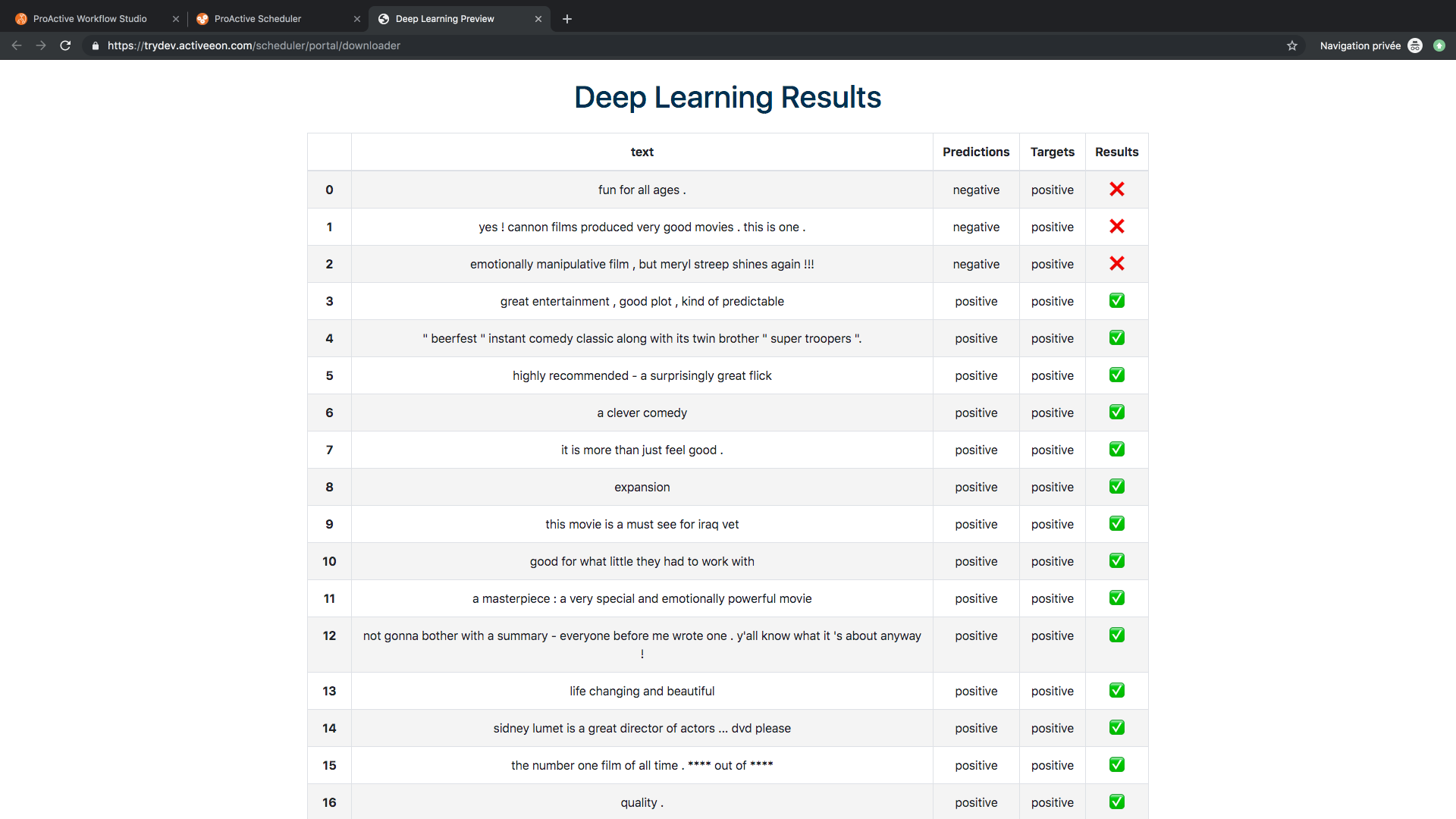Click the row index number 15
This screenshot has height=819, width=1456.
tap(329, 765)
